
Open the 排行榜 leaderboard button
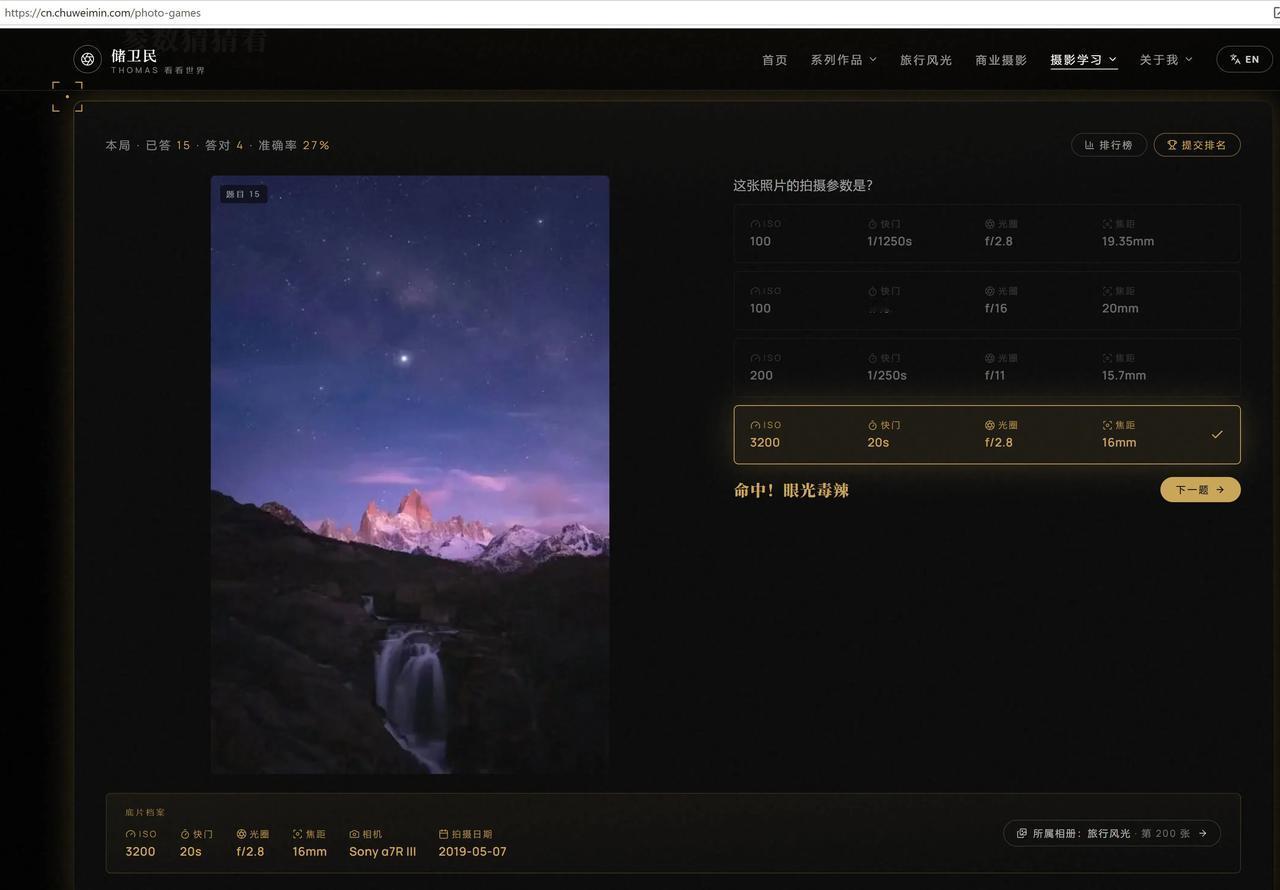[x=1109, y=145]
